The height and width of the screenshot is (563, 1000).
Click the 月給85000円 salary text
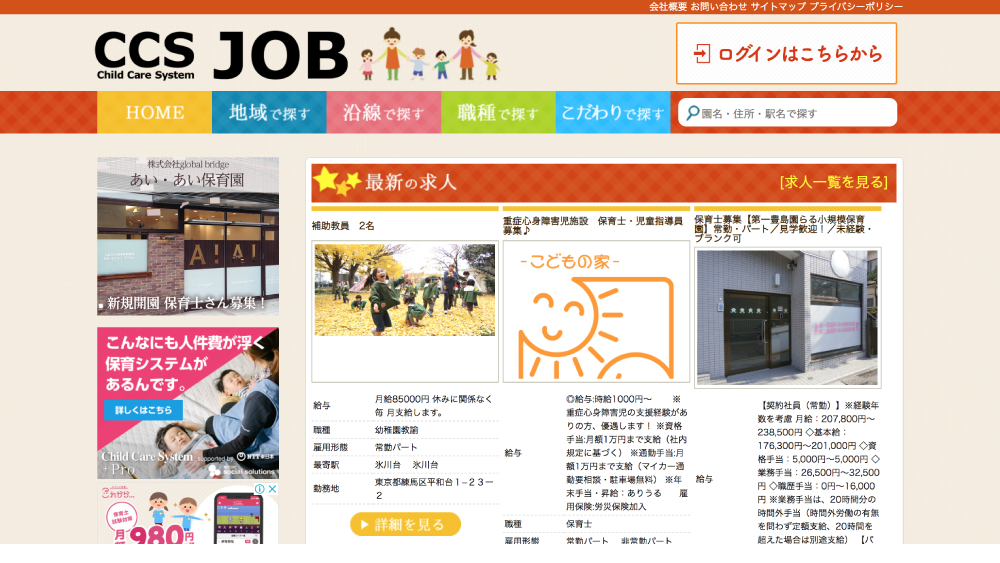coord(434,406)
